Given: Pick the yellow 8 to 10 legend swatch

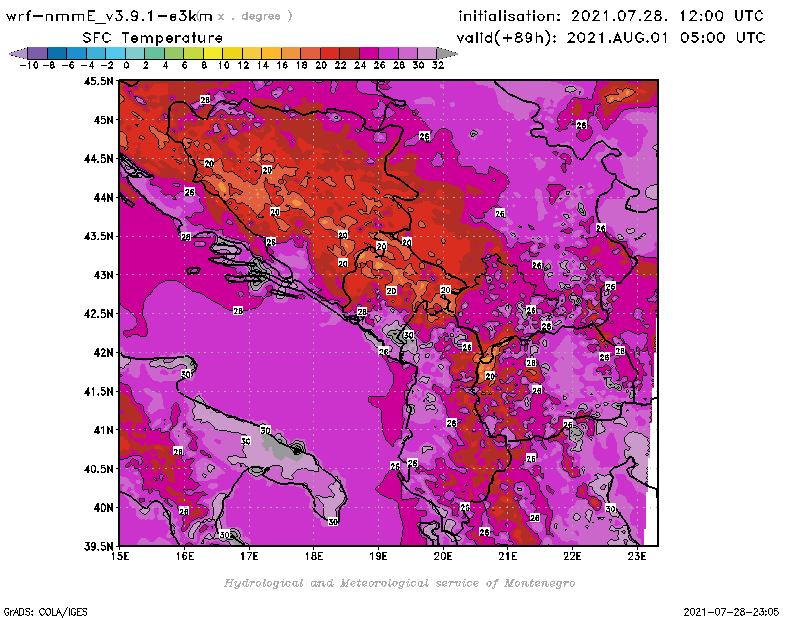Looking at the screenshot, I should coord(213,53).
